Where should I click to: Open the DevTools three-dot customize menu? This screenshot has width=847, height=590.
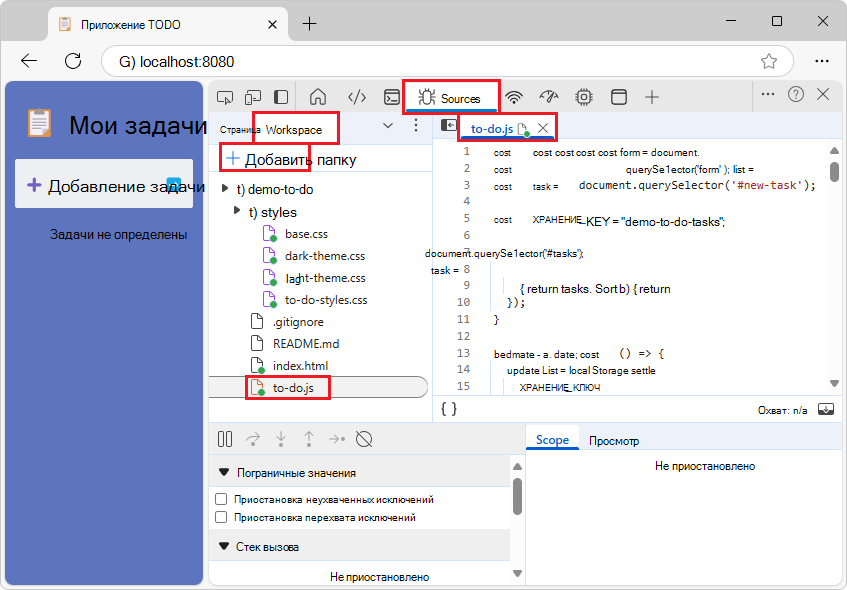coord(768,95)
